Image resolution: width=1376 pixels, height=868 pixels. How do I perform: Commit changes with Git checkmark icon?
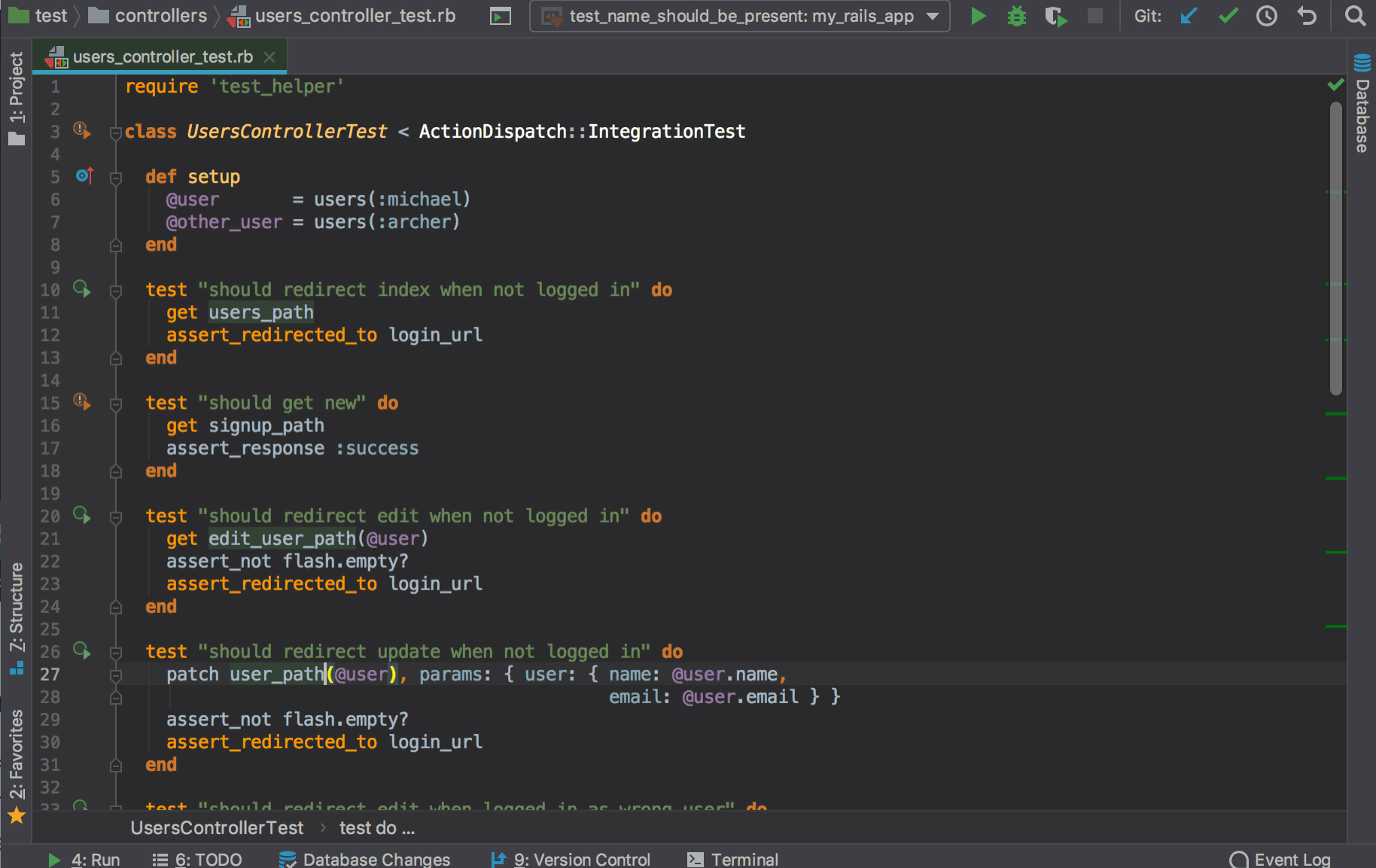(1228, 16)
